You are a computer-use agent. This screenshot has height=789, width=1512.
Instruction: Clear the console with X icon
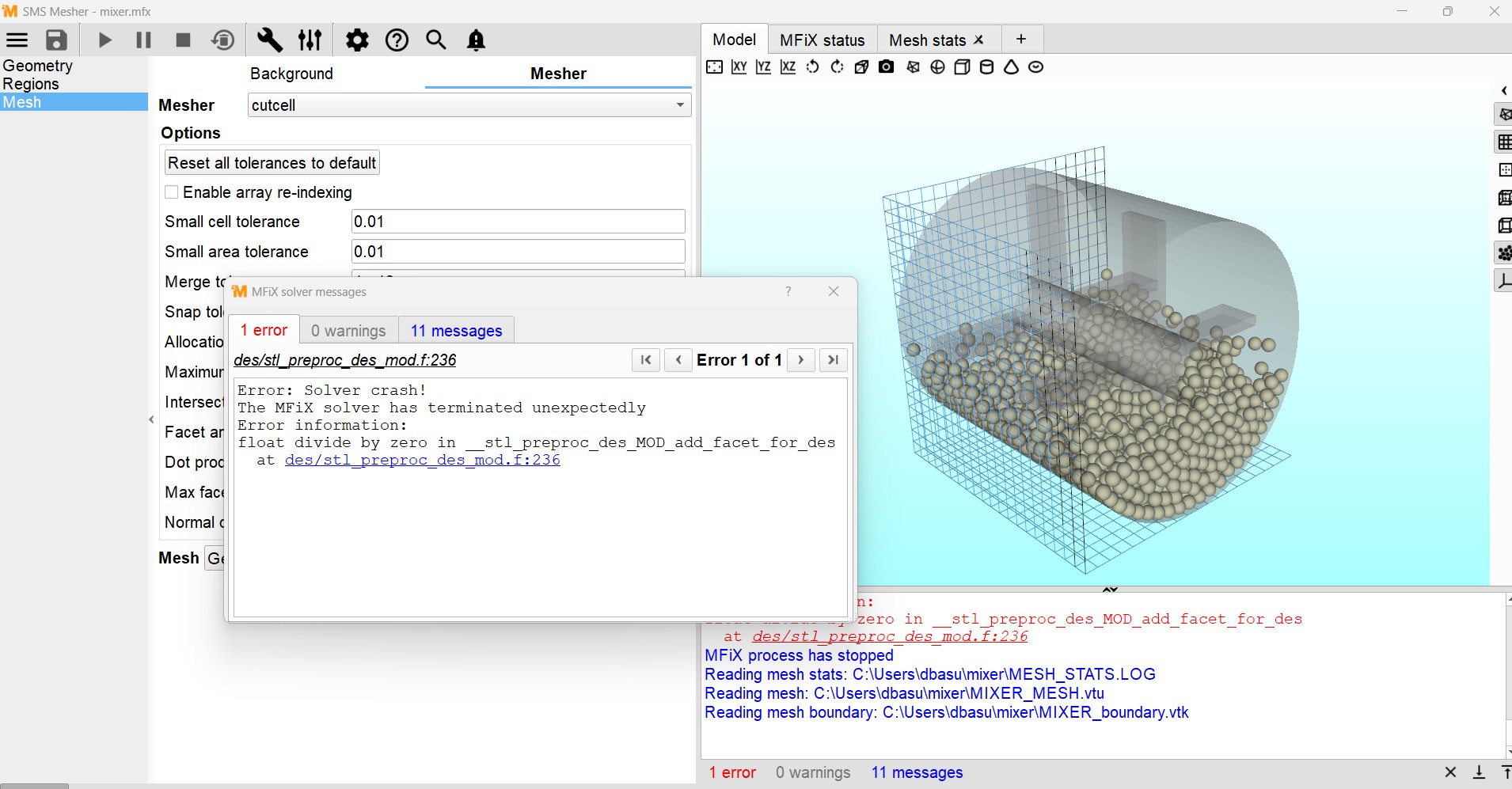tap(1450, 772)
